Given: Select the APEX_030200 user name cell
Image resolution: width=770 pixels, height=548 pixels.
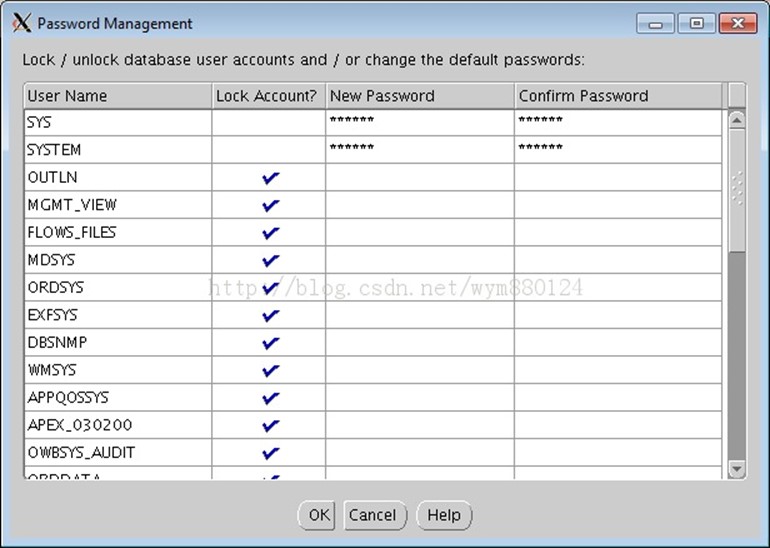Looking at the screenshot, I should coord(118,425).
